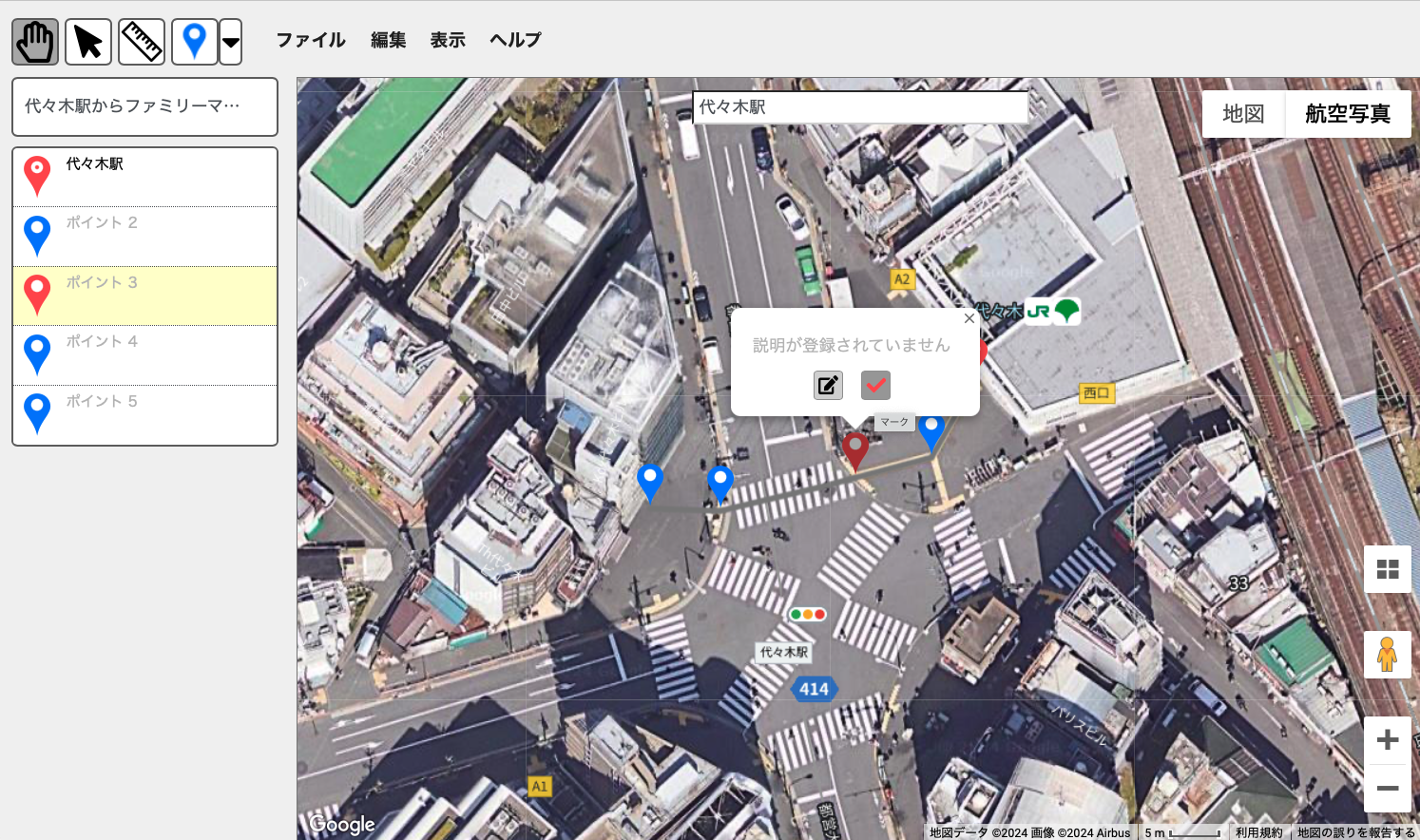Zoom in with the plus button
1420x840 pixels.
click(1387, 739)
